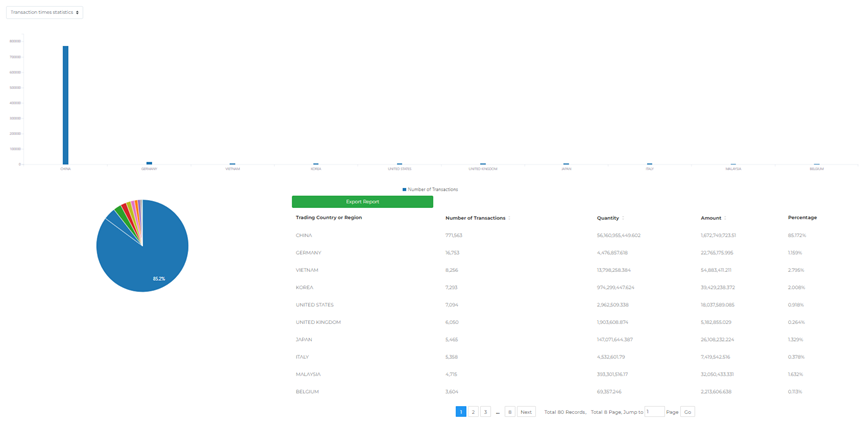Toggle Number of Transactions legend marker
The width and height of the screenshot is (865, 424).
(404, 189)
